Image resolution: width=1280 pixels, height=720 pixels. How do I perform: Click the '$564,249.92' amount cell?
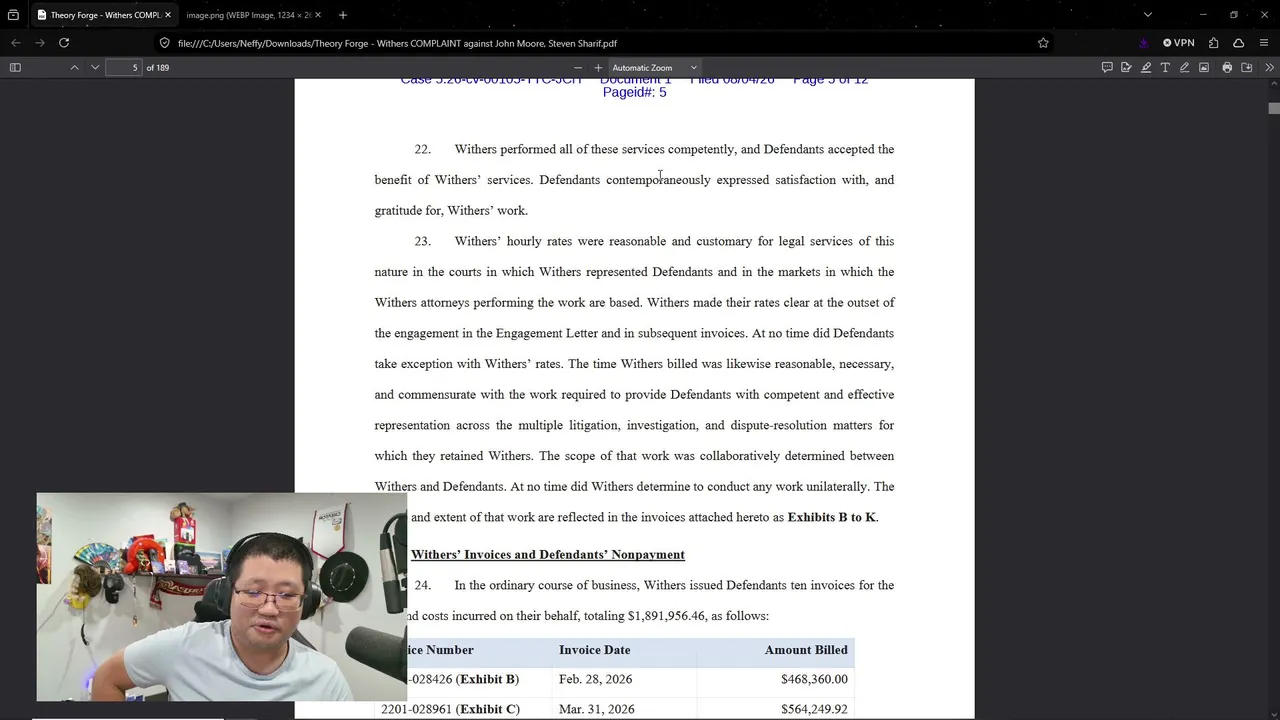click(x=814, y=709)
